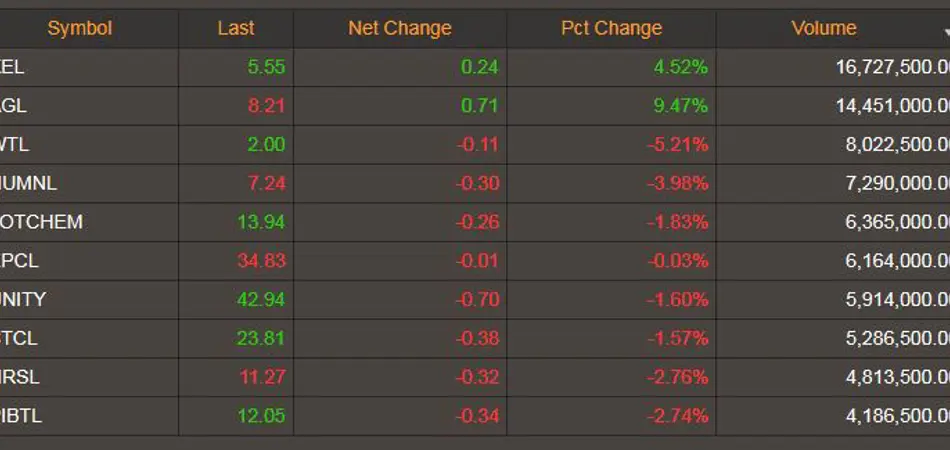Viewport: 950px width, 450px height.
Task: Click the net change value 0.24
Action: (x=480, y=67)
